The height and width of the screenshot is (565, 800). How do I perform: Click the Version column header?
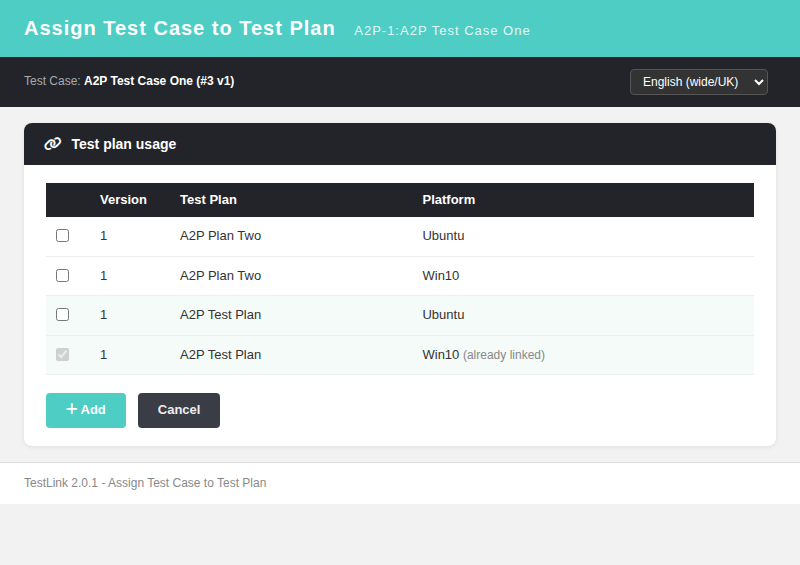[x=123, y=200]
